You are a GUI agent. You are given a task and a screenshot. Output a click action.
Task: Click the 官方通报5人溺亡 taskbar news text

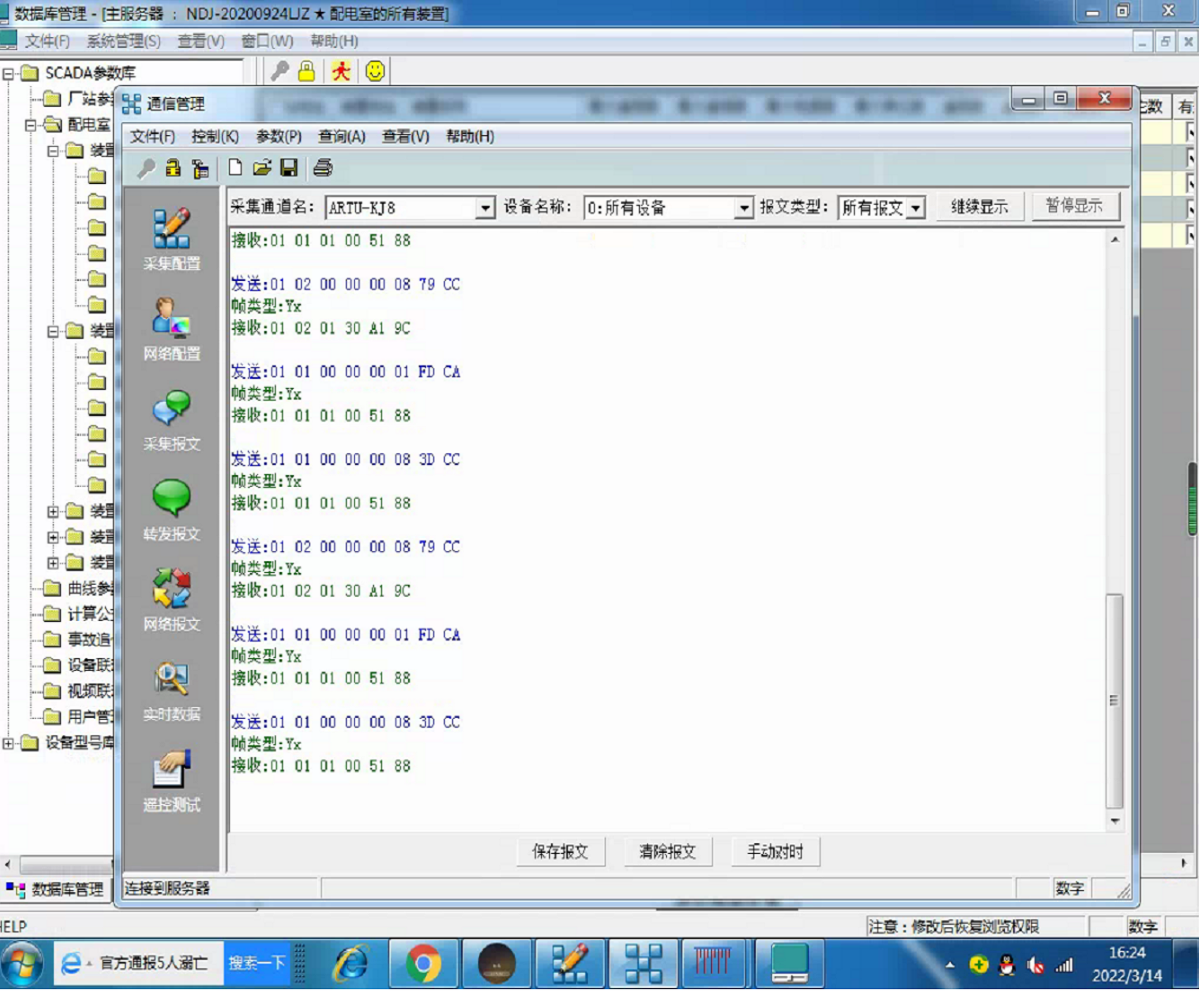click(153, 964)
